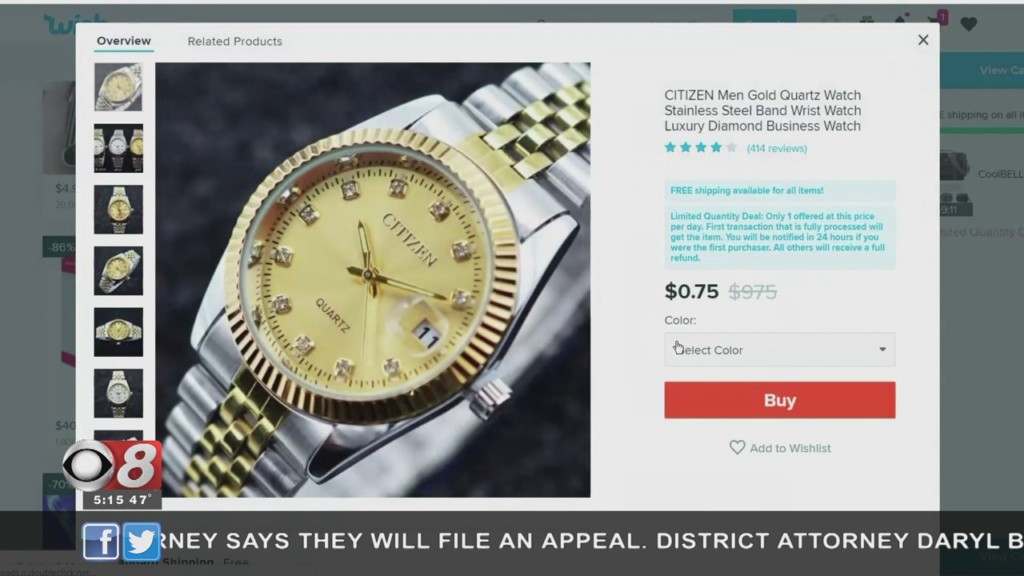Viewport: 1024px width, 576px height.
Task: Click the dropdown arrow in Color selector
Action: [x=882, y=349]
